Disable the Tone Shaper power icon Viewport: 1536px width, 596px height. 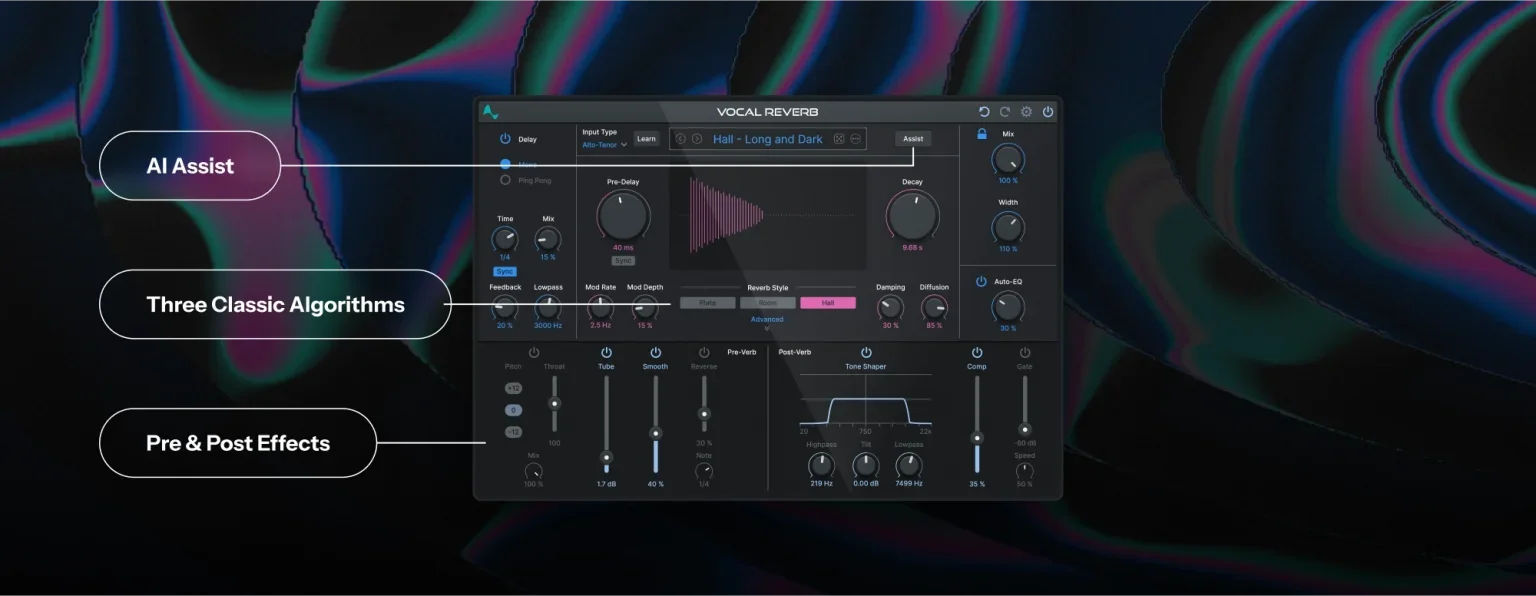click(866, 352)
